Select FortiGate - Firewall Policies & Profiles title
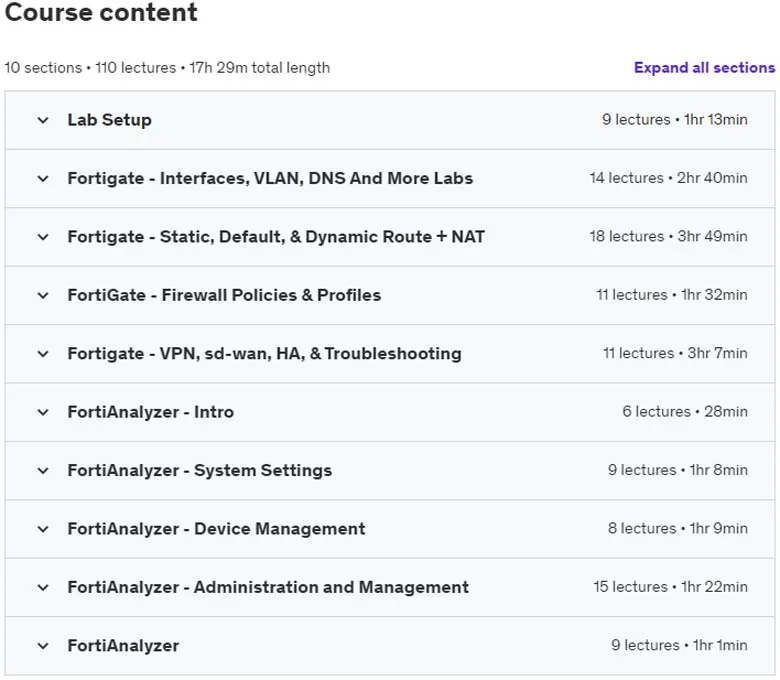Viewport: 780px width, 680px height. [224, 295]
